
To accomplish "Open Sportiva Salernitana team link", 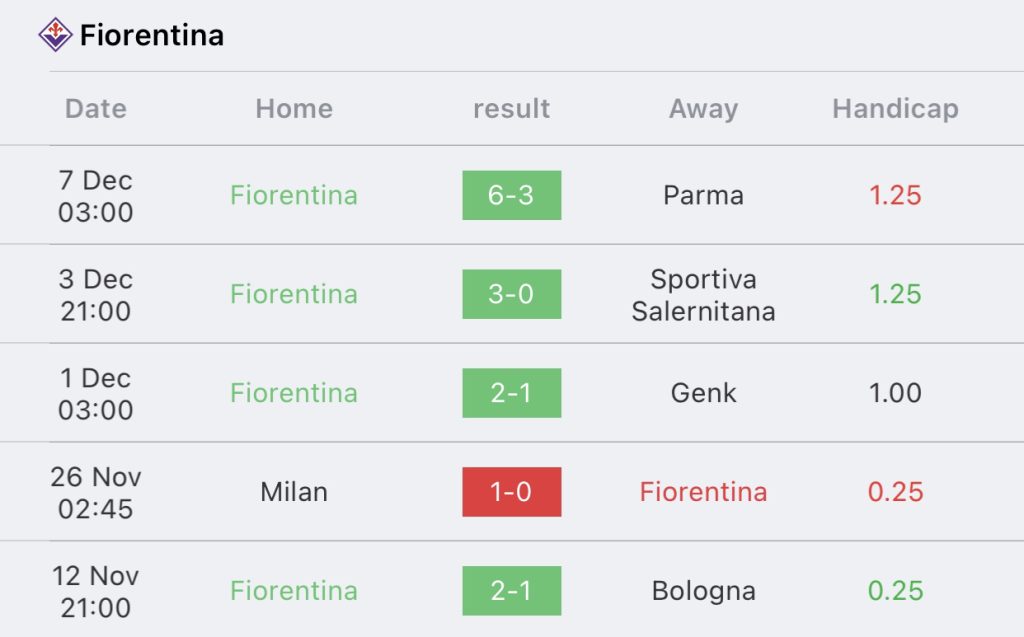I will point(703,295).
